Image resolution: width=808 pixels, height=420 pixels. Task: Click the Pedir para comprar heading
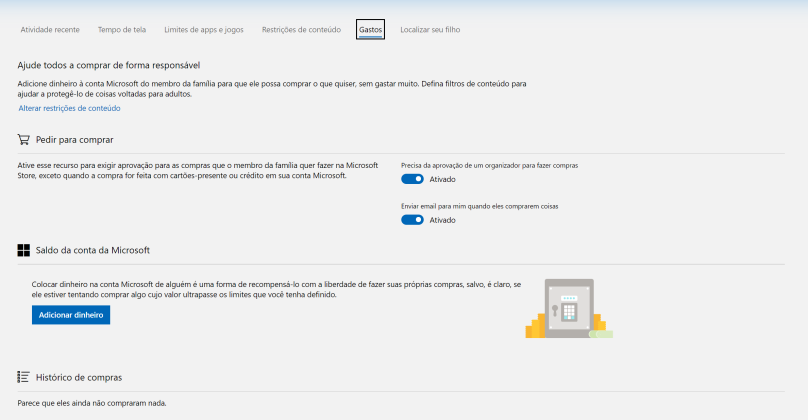75,140
